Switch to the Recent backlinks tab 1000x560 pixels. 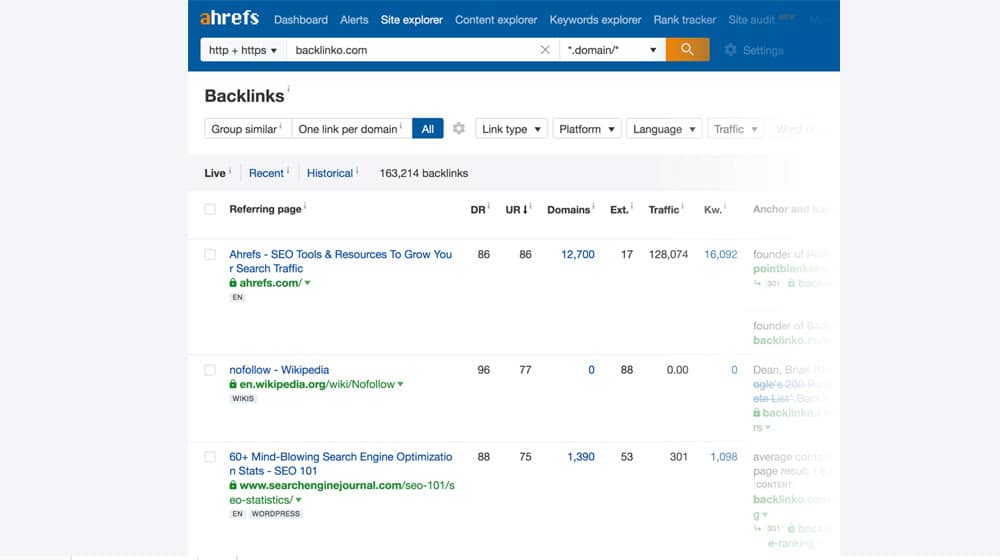pos(266,173)
